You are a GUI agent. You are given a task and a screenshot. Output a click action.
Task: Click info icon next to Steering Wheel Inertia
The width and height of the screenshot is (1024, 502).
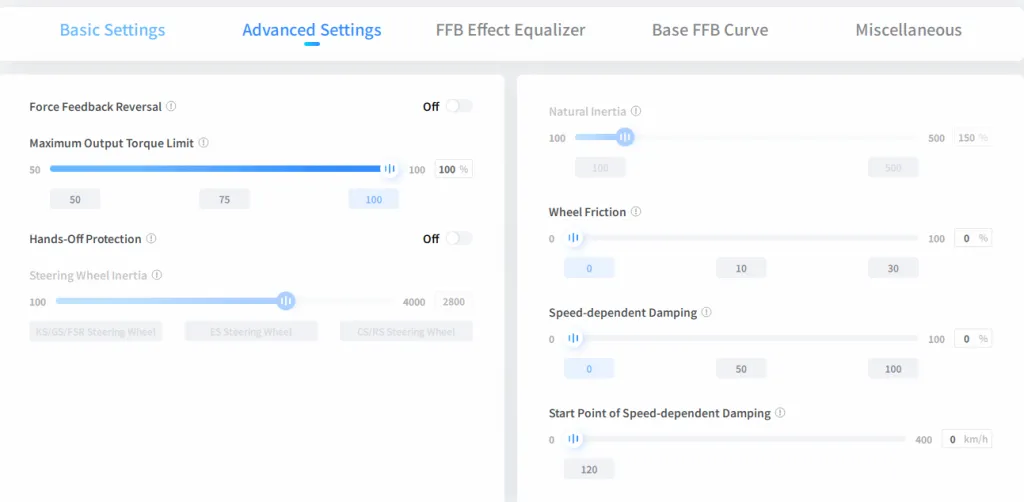click(x=157, y=275)
